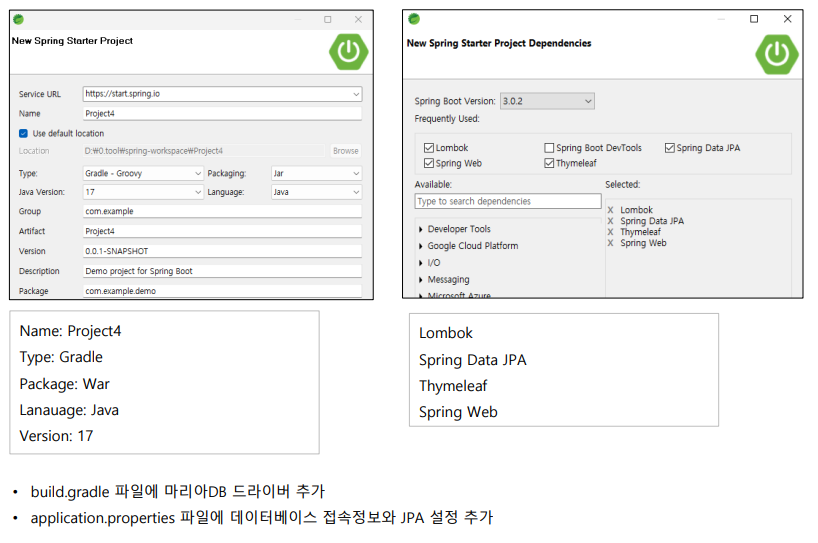
Task: Remove Spring Web via X in Selected list
Action: (x=610, y=243)
